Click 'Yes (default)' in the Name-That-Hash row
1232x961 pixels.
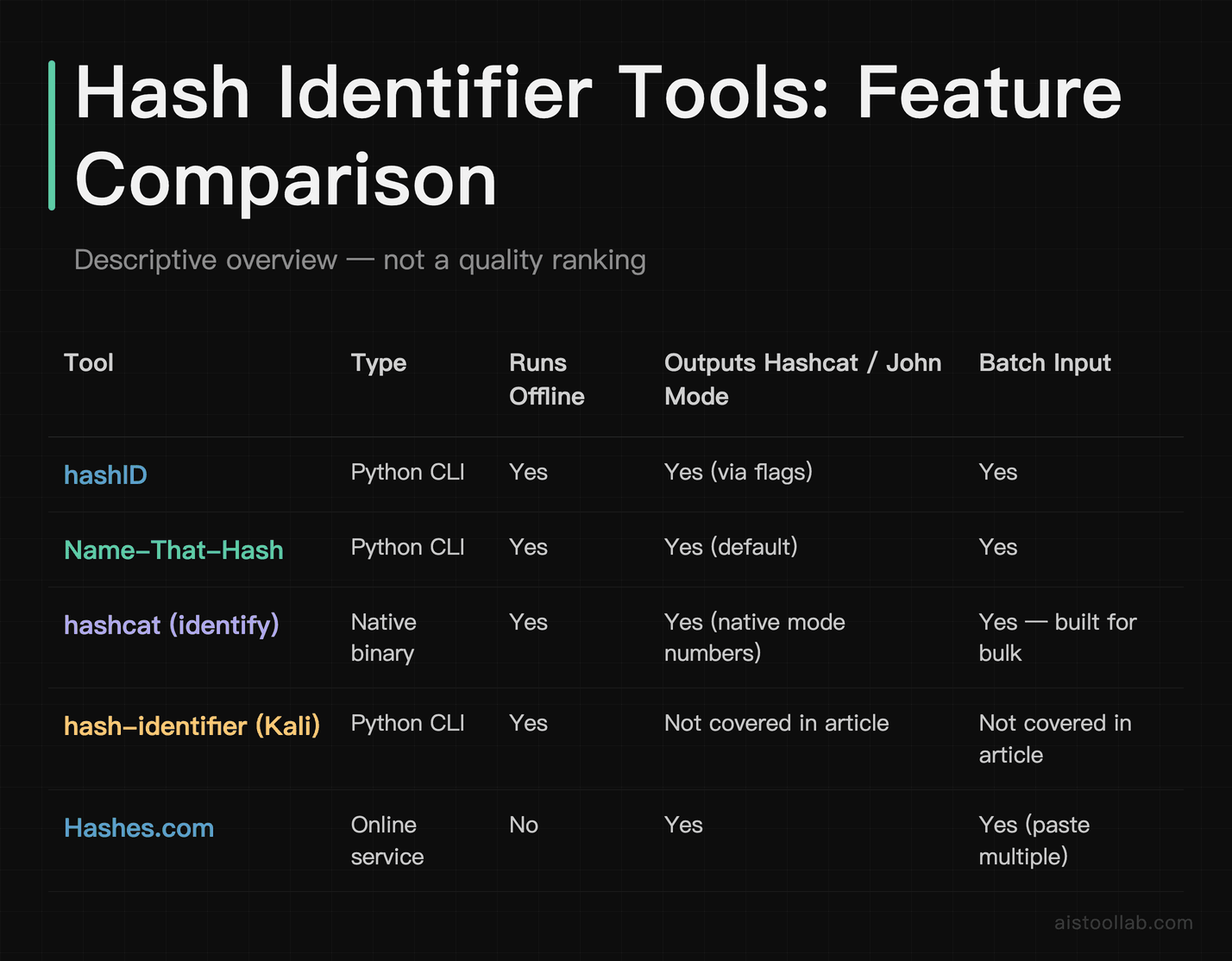tap(731, 547)
